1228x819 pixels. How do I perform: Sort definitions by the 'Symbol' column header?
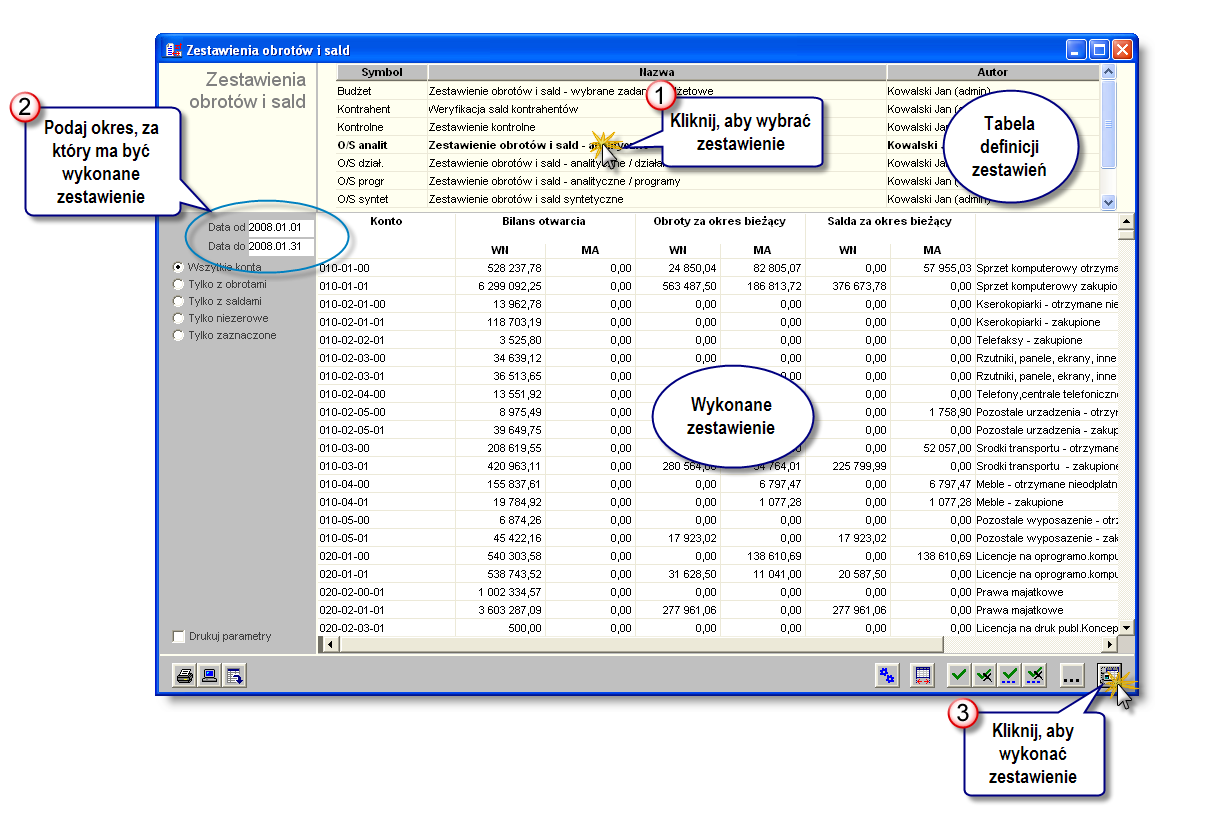pos(382,72)
